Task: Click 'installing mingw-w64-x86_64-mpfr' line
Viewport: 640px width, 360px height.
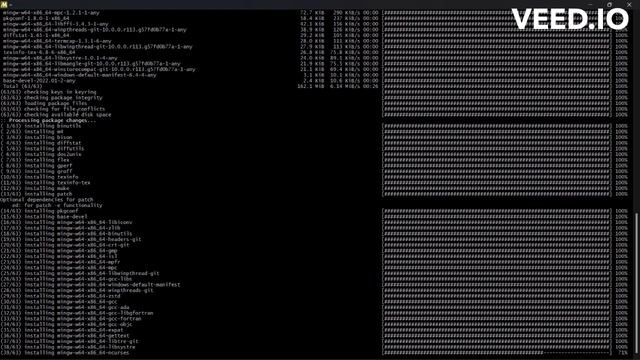Action: 61,262
